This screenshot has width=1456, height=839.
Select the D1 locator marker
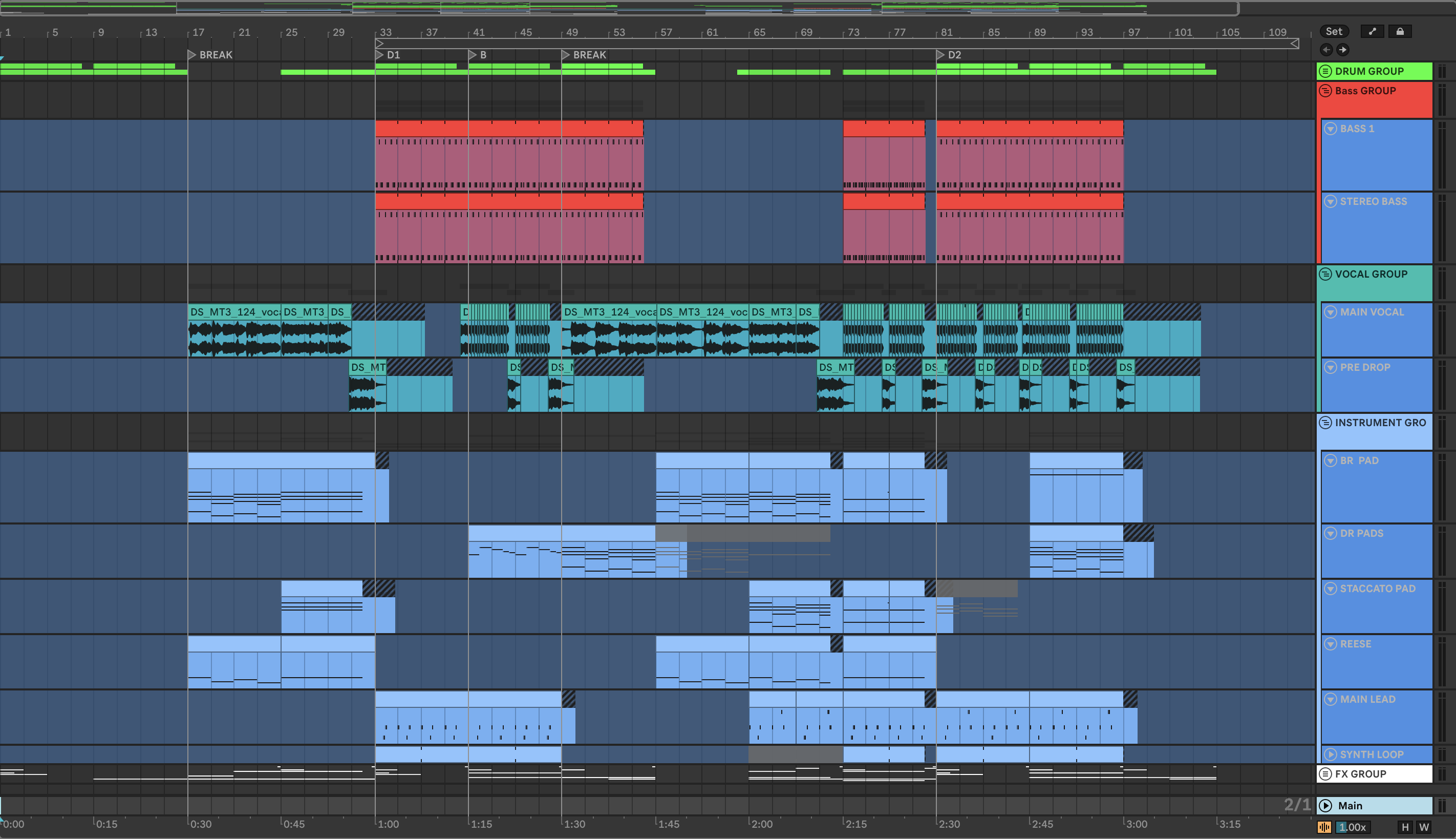pyautogui.click(x=379, y=55)
